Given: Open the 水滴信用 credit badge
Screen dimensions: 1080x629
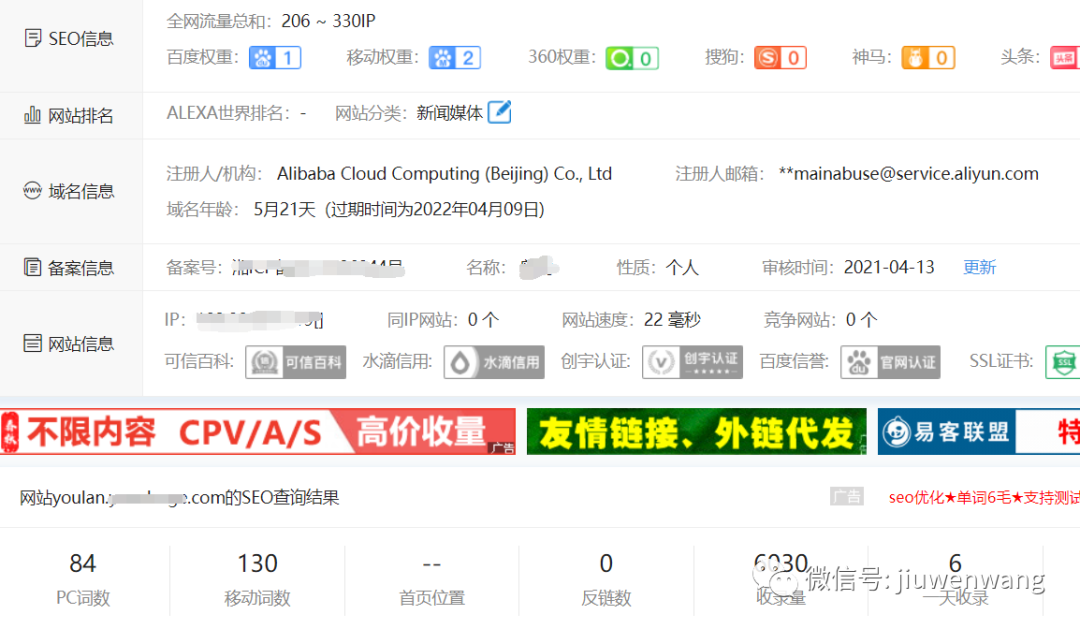Looking at the screenshot, I should coord(494,362).
